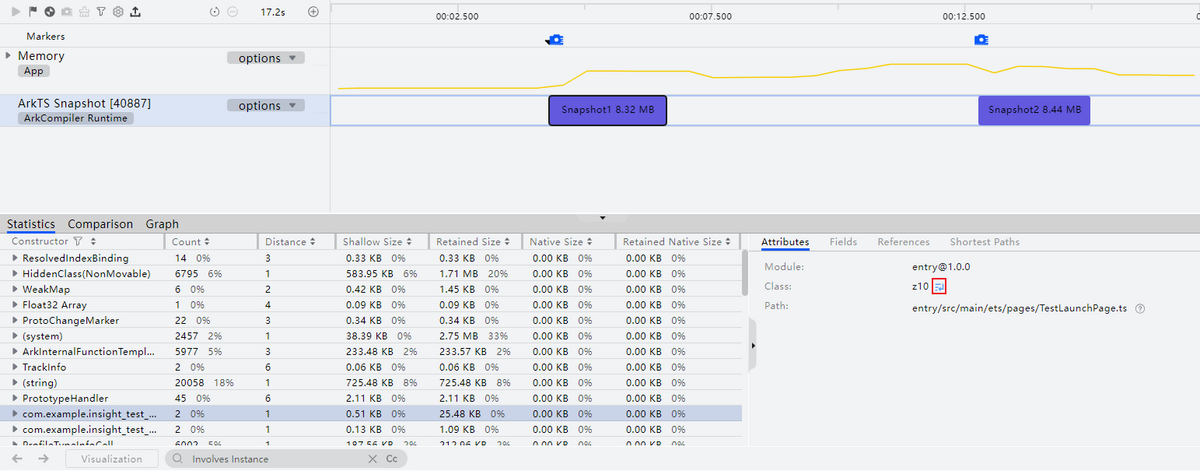
Task: Open the profiler settings gear icon
Action: (x=118, y=12)
